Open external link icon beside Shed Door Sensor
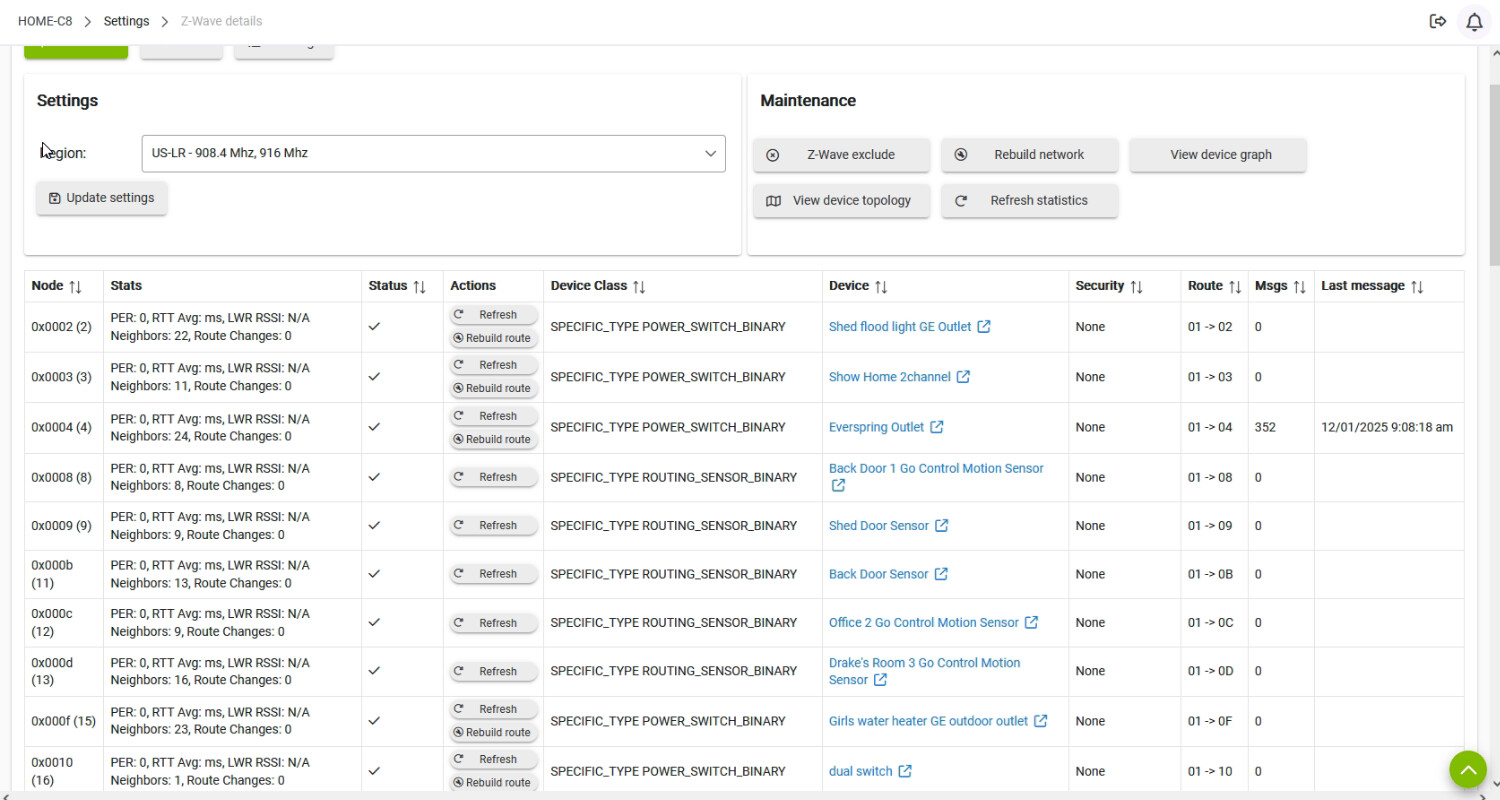Screen dimensions: 1500x800 tap(941, 526)
